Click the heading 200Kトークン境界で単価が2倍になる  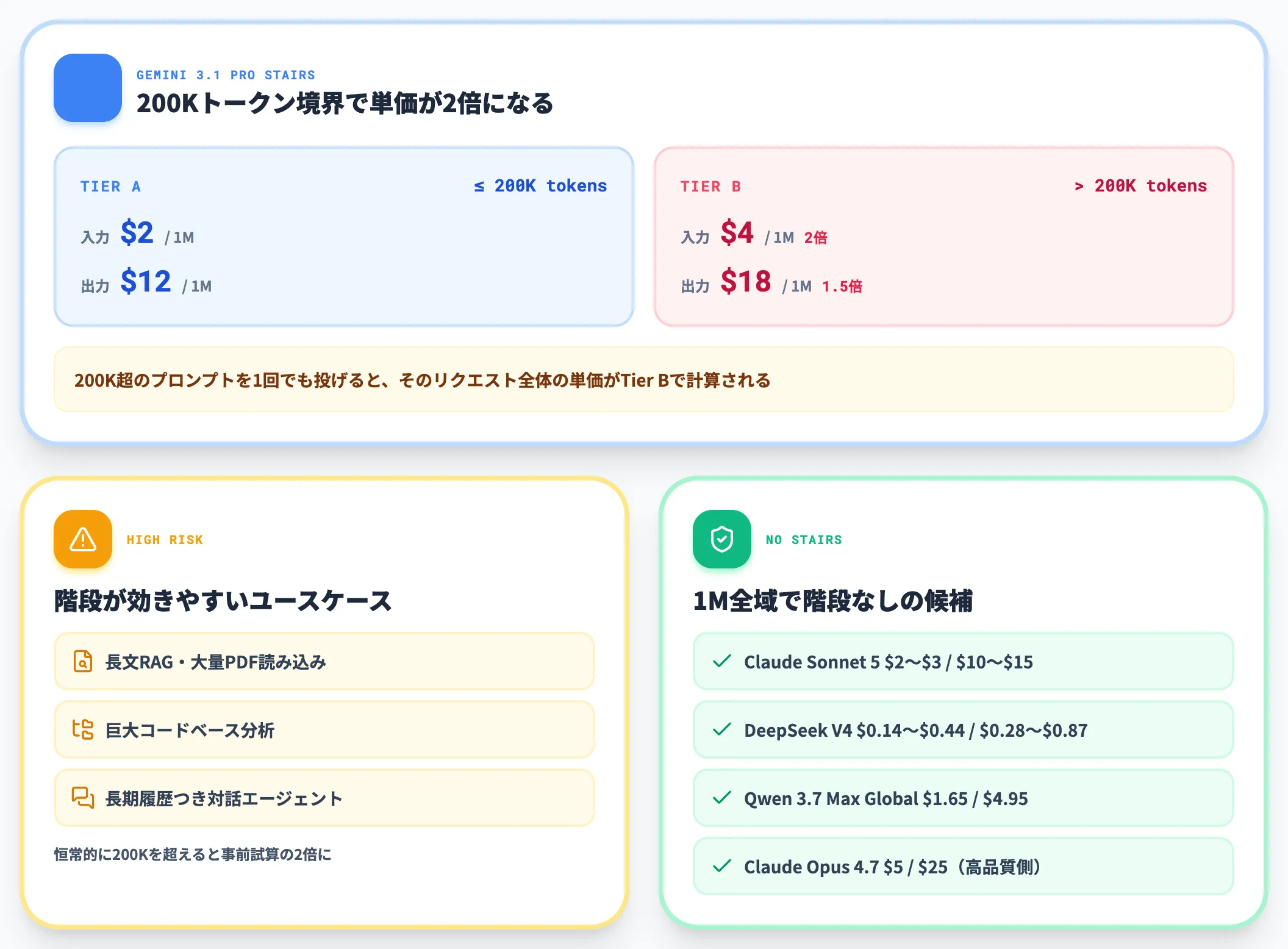[x=345, y=103]
